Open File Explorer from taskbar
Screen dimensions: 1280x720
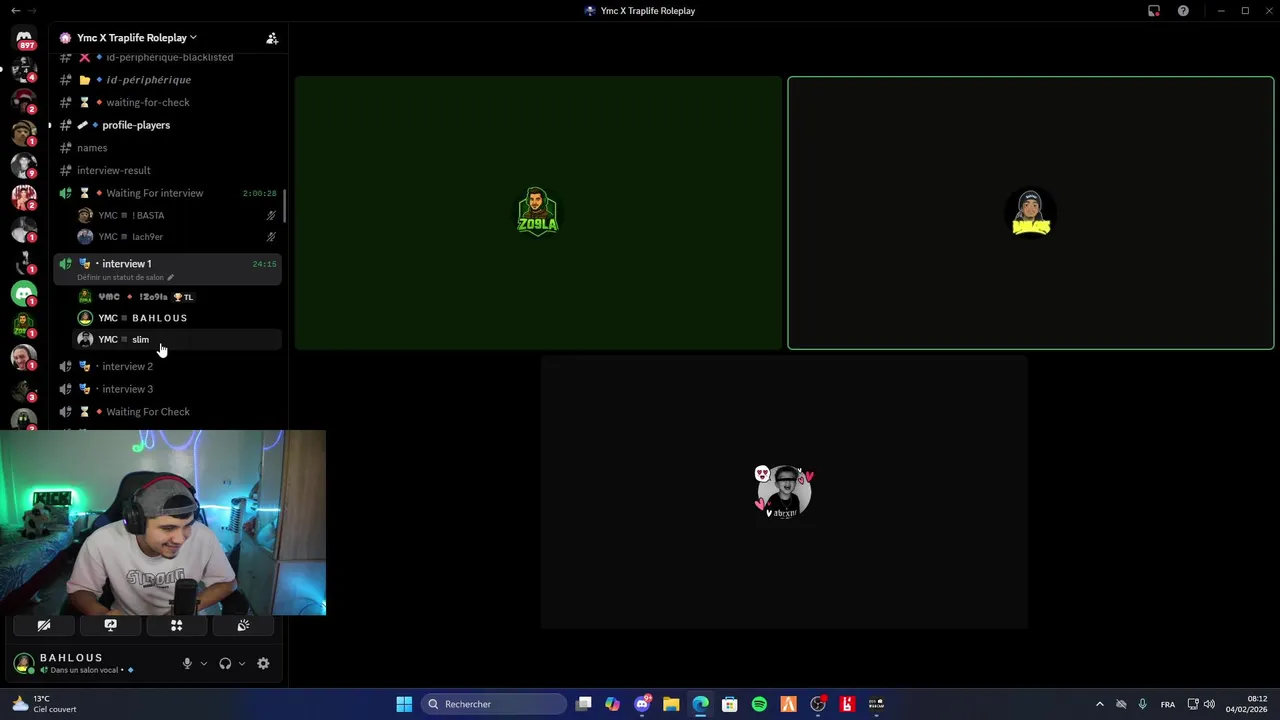671,704
